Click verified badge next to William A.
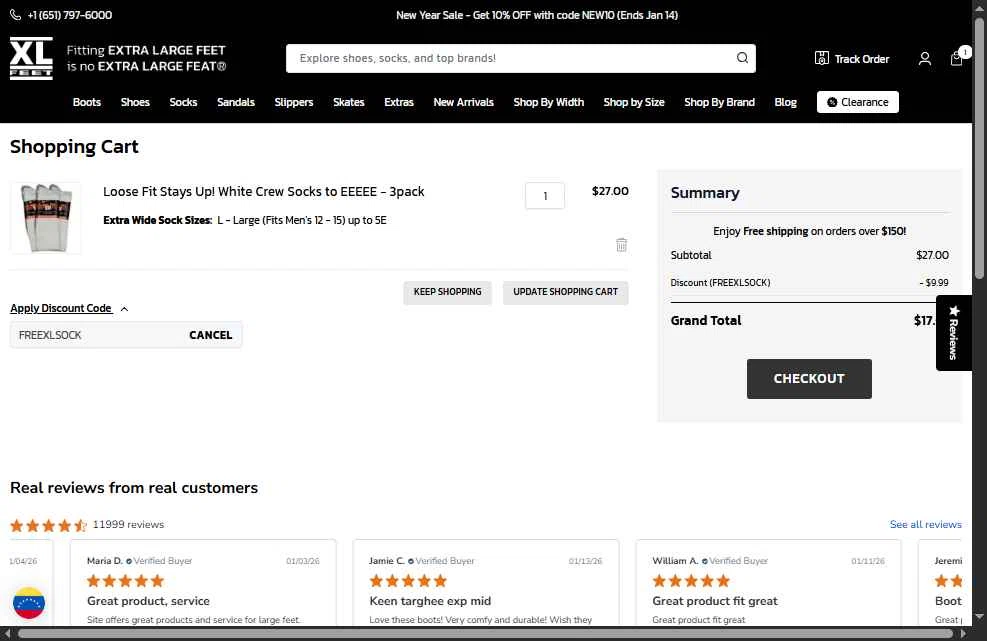Screen dimensions: 987x641 (705, 561)
